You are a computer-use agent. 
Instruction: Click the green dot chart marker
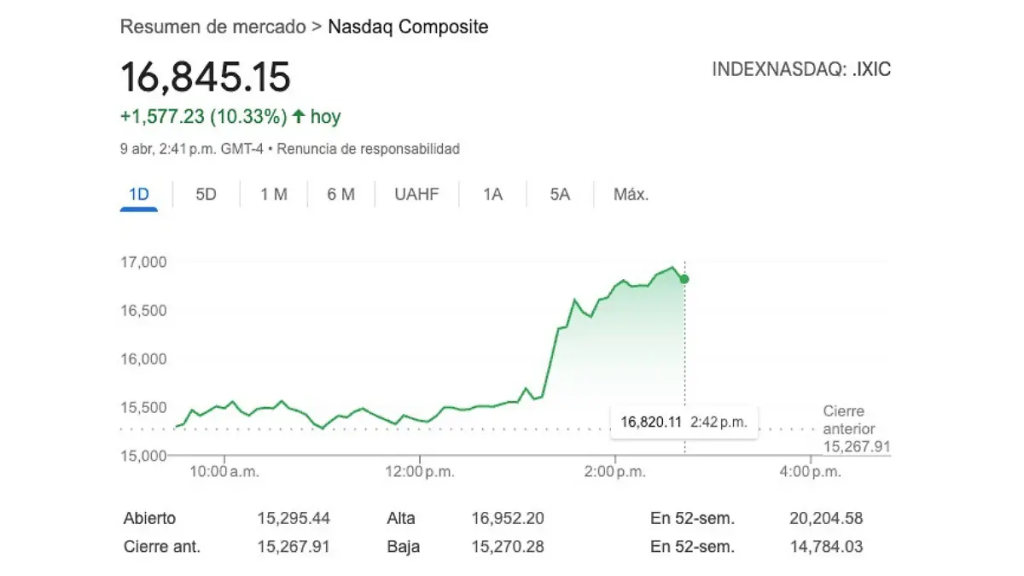(684, 279)
